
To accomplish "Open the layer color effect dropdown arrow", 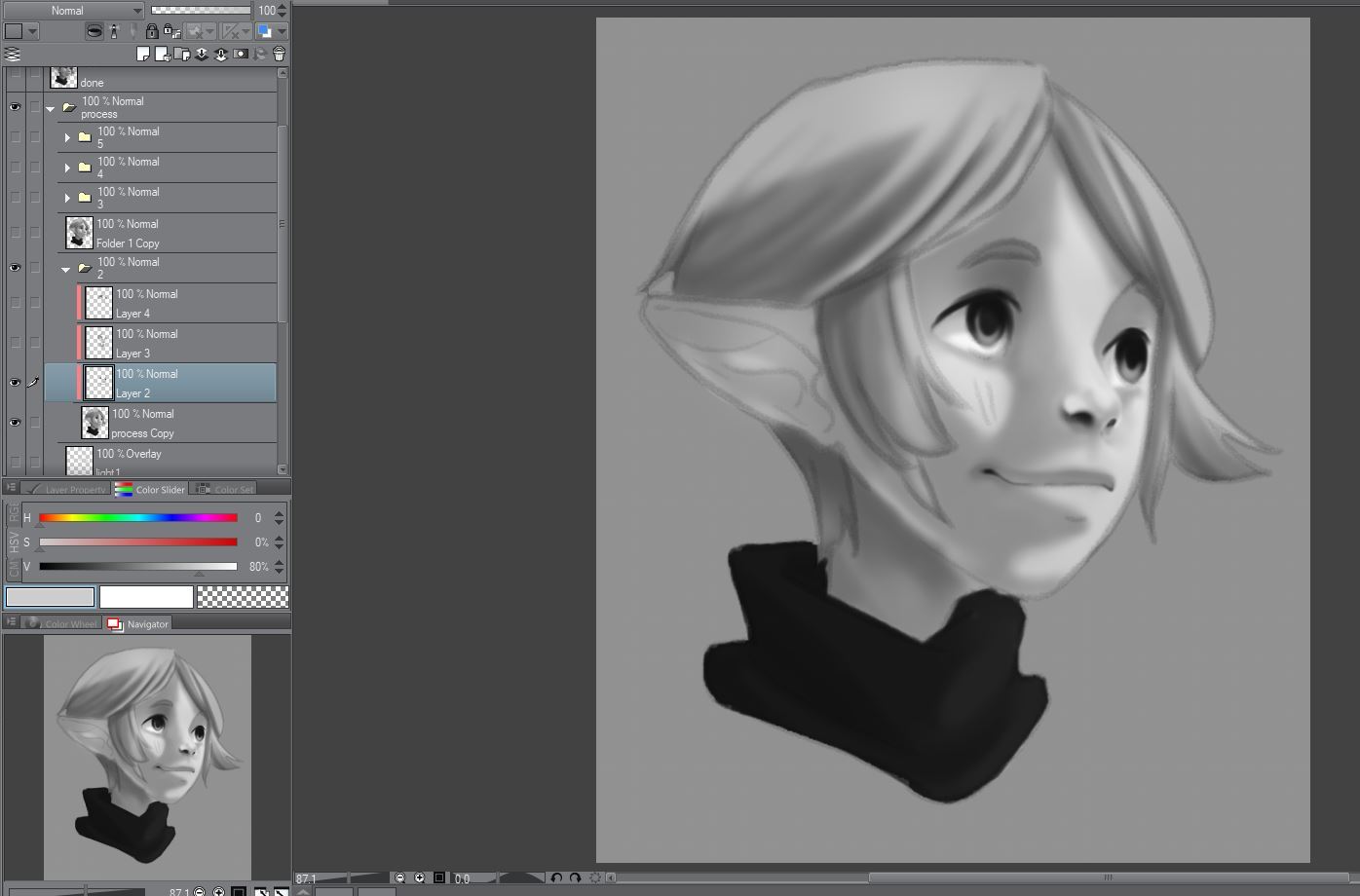I will [282, 31].
